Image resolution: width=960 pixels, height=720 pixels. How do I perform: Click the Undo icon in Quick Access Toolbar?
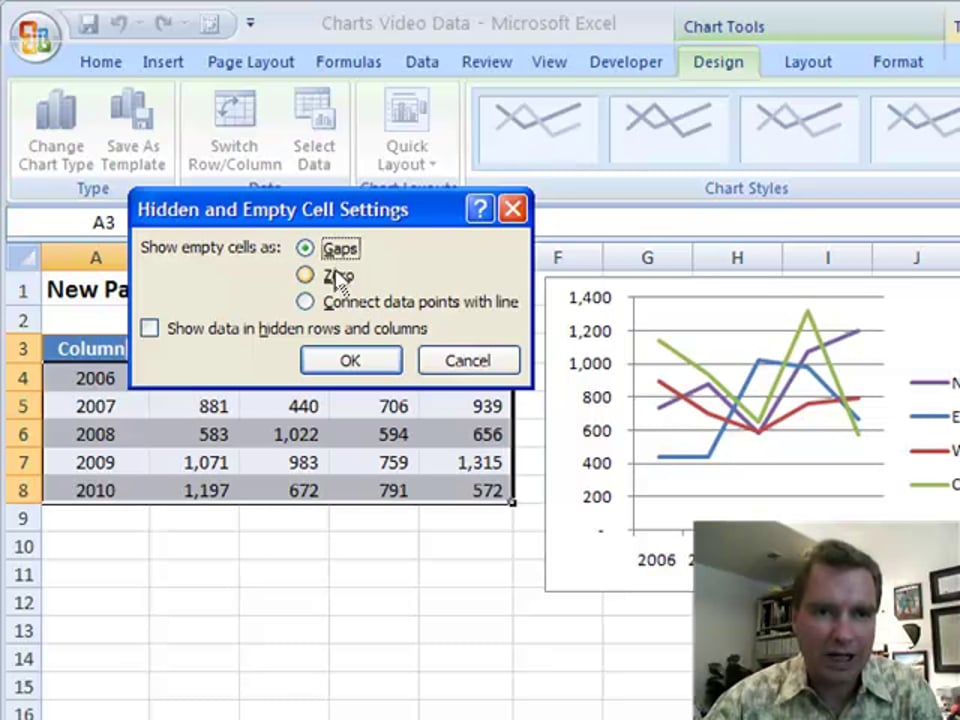tap(120, 24)
